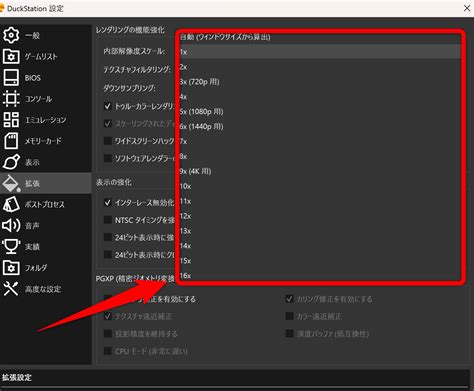Open the 高度な設定 tools icon
Viewport: 474px width, 391px height.
pyautogui.click(x=11, y=289)
